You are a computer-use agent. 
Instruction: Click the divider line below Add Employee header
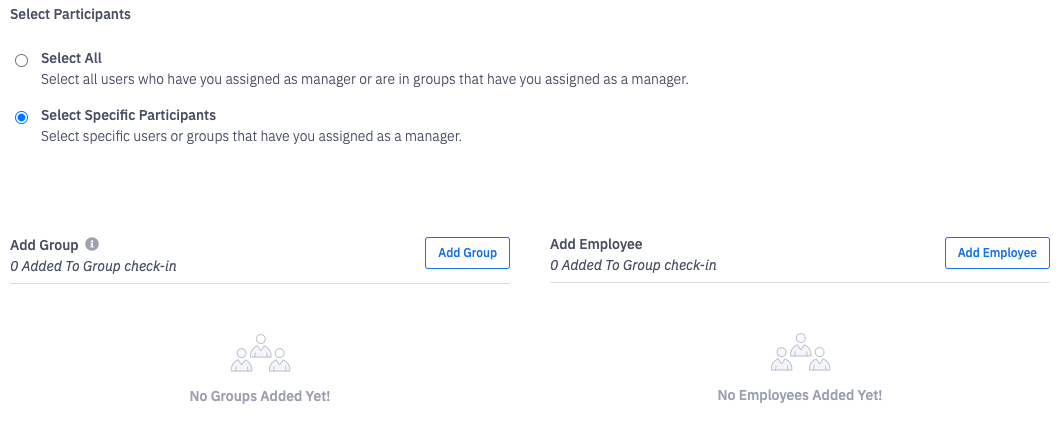pyautogui.click(x=800, y=283)
